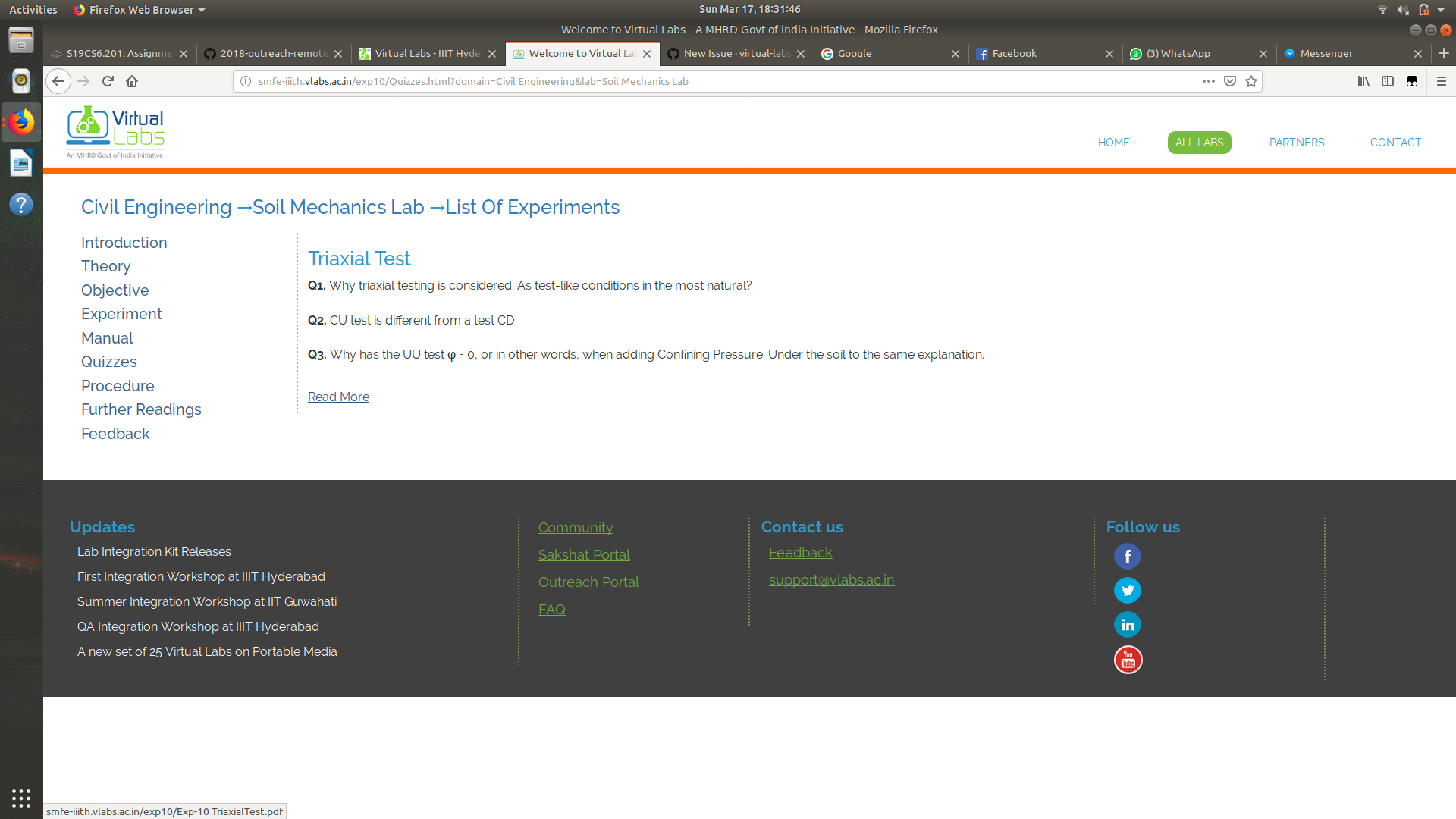Open the Read More link
1456x819 pixels.
(x=338, y=397)
